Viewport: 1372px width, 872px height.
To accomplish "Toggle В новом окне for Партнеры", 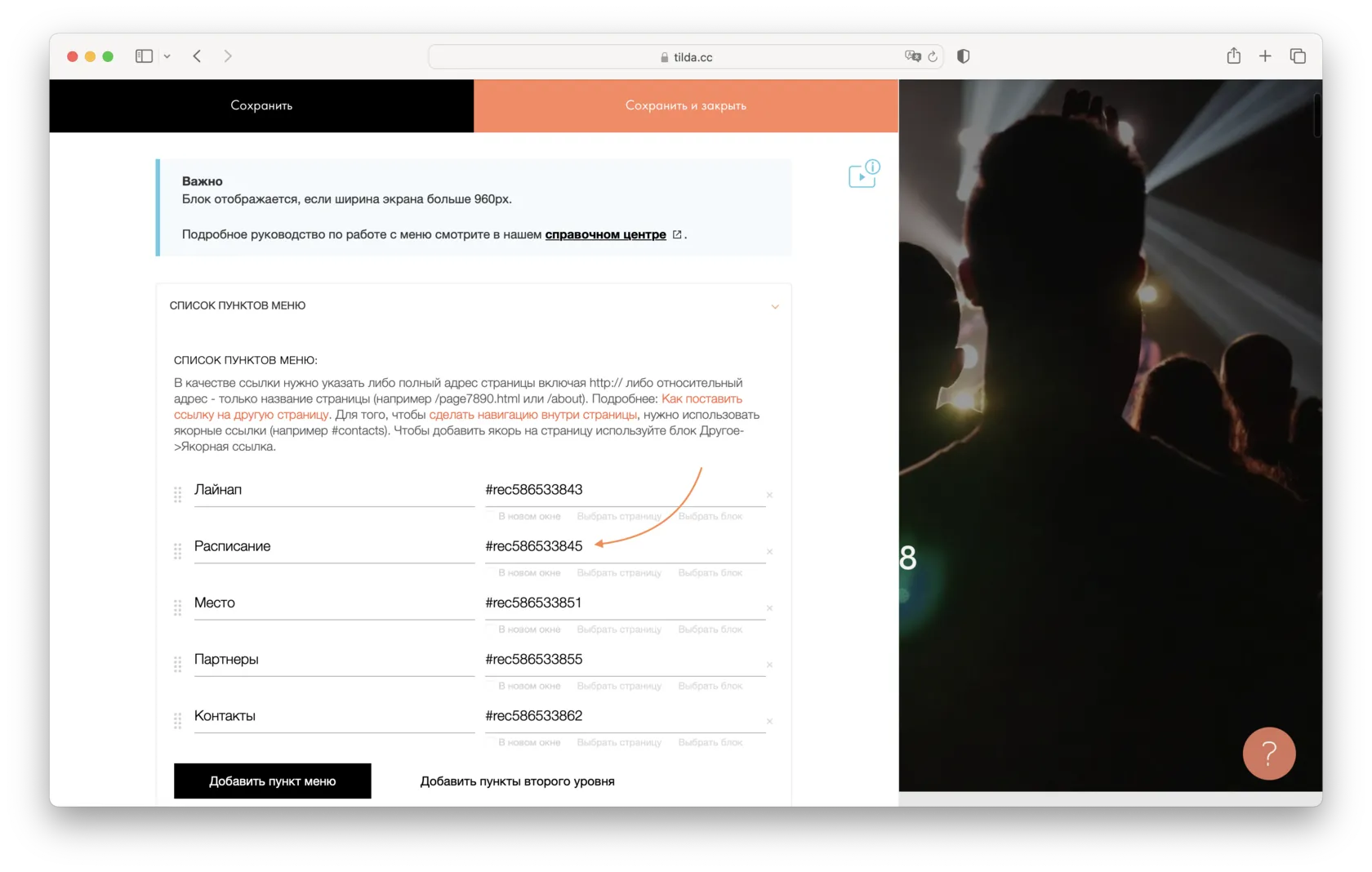I will click(529, 686).
